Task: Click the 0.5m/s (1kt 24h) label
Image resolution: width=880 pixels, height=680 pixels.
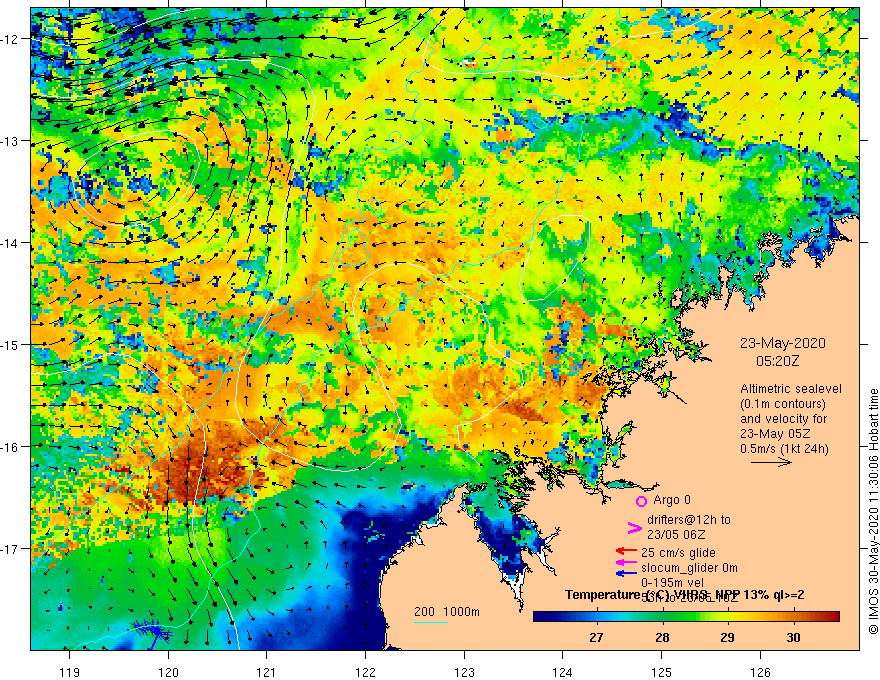Action: coord(784,449)
